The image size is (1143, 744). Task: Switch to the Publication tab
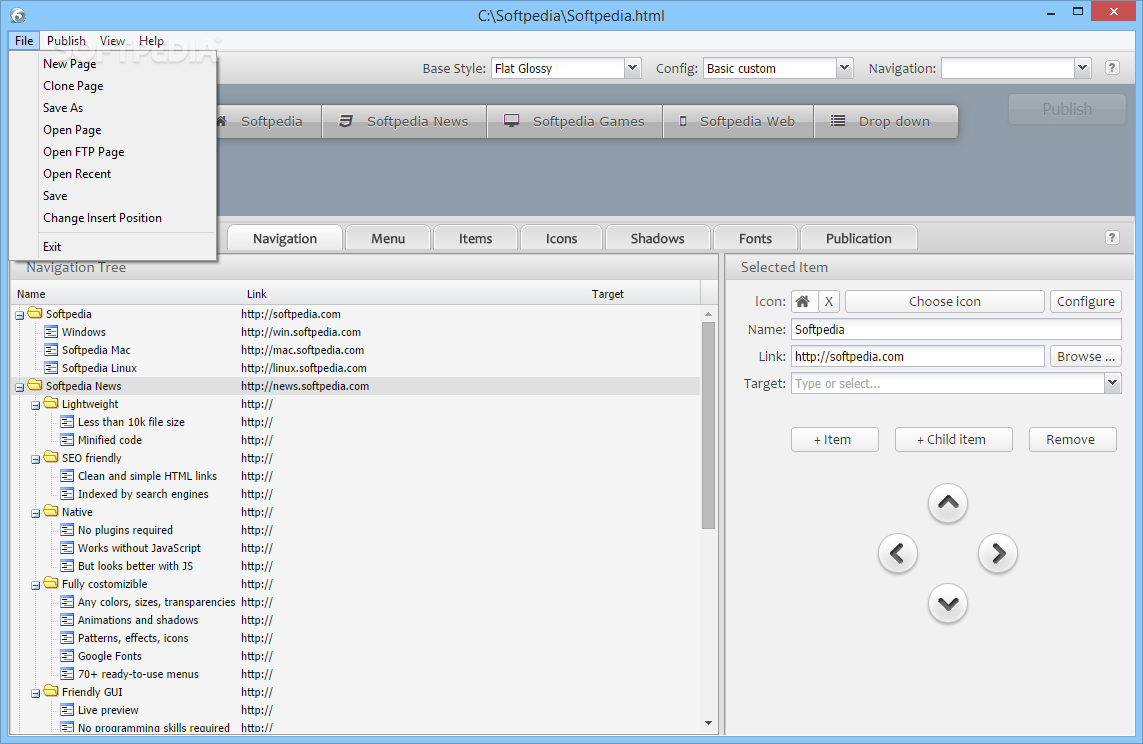(x=859, y=238)
